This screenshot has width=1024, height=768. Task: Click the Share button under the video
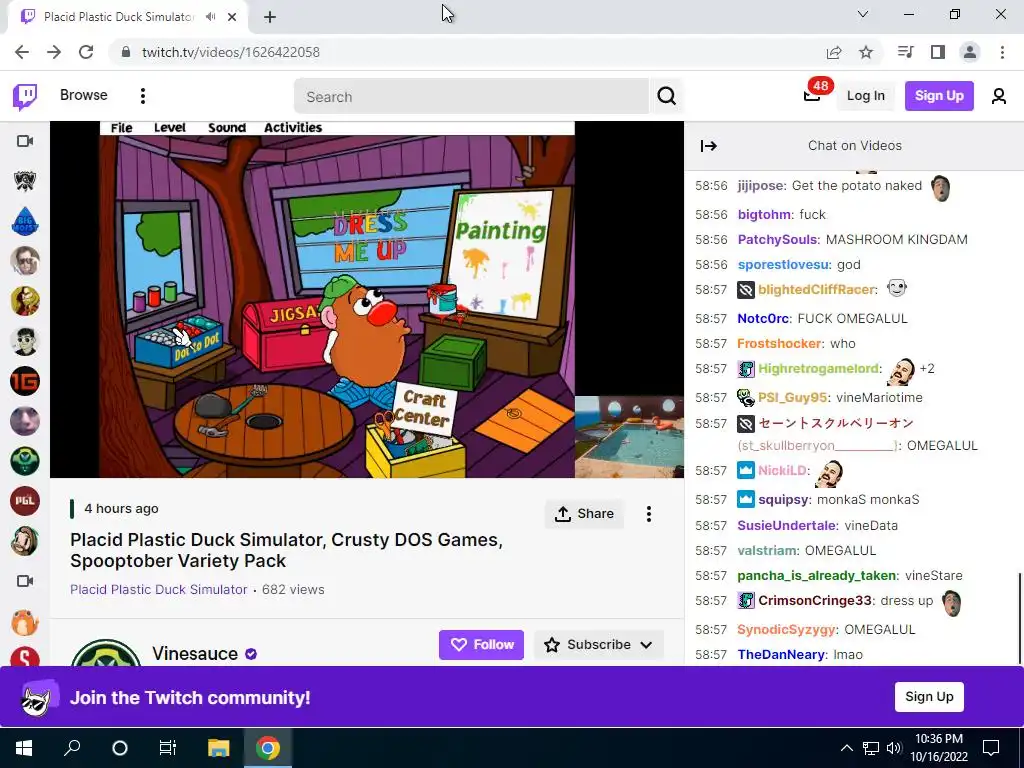pyautogui.click(x=584, y=514)
